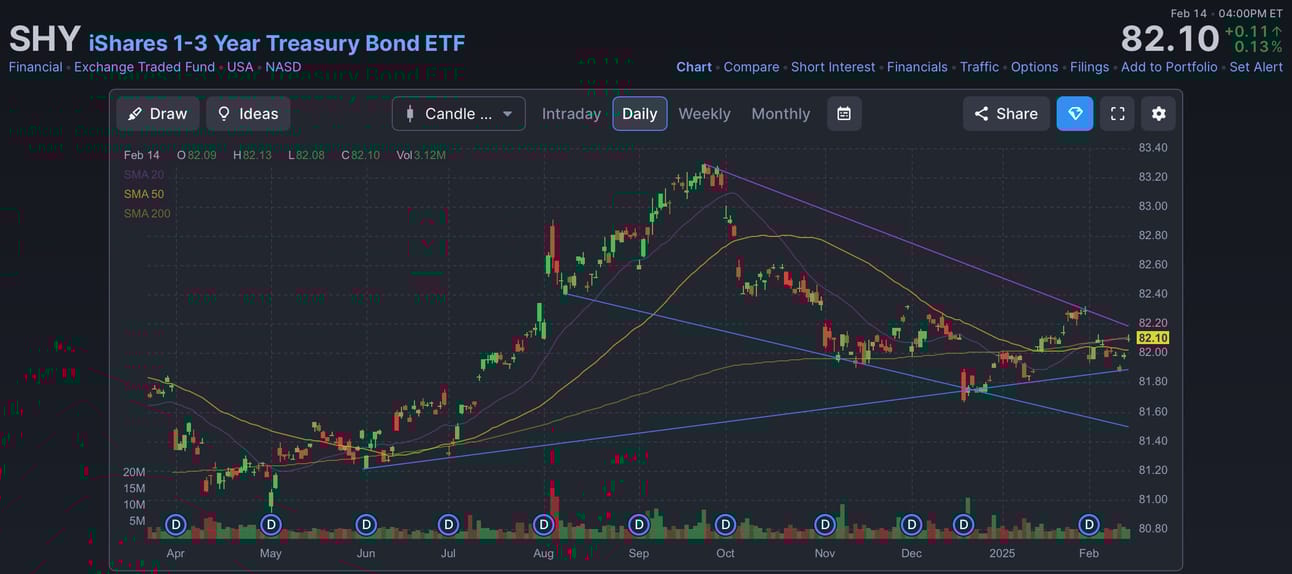1292x574 pixels.
Task: Open the Short Interest link
Action: tap(833, 67)
